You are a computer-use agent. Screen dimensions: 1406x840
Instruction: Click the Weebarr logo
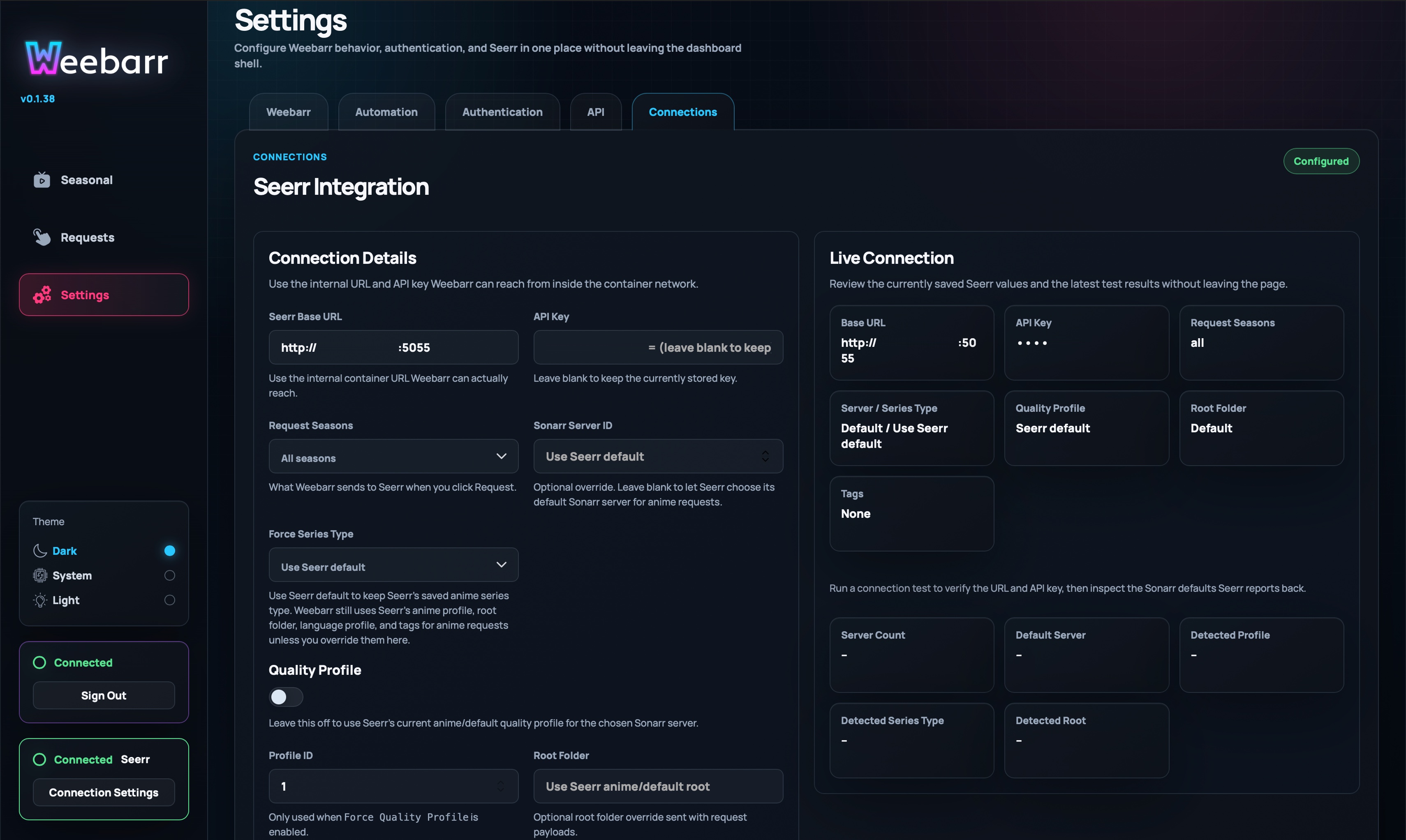pos(97,59)
